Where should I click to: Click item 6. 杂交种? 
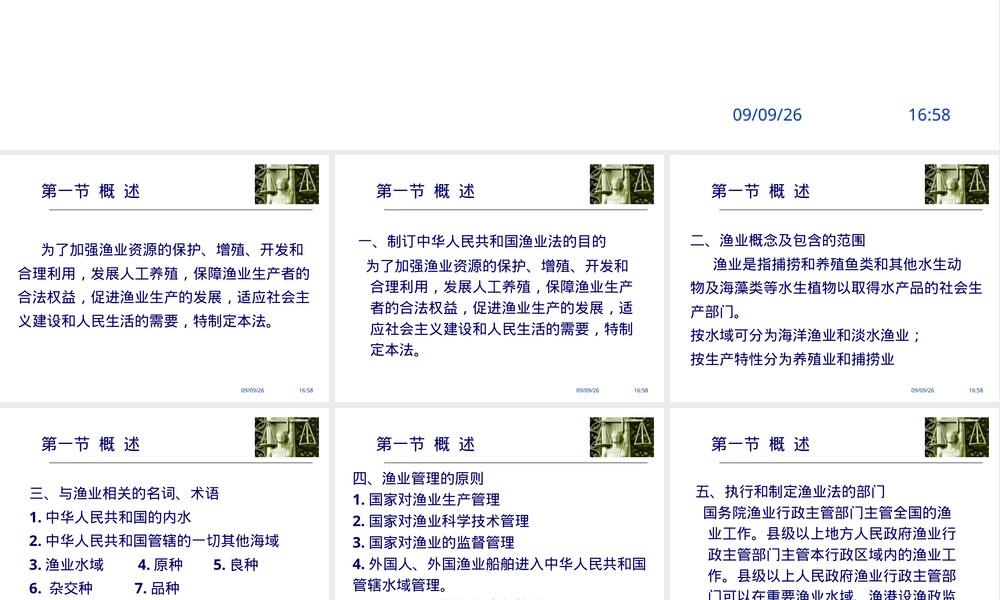click(61, 589)
